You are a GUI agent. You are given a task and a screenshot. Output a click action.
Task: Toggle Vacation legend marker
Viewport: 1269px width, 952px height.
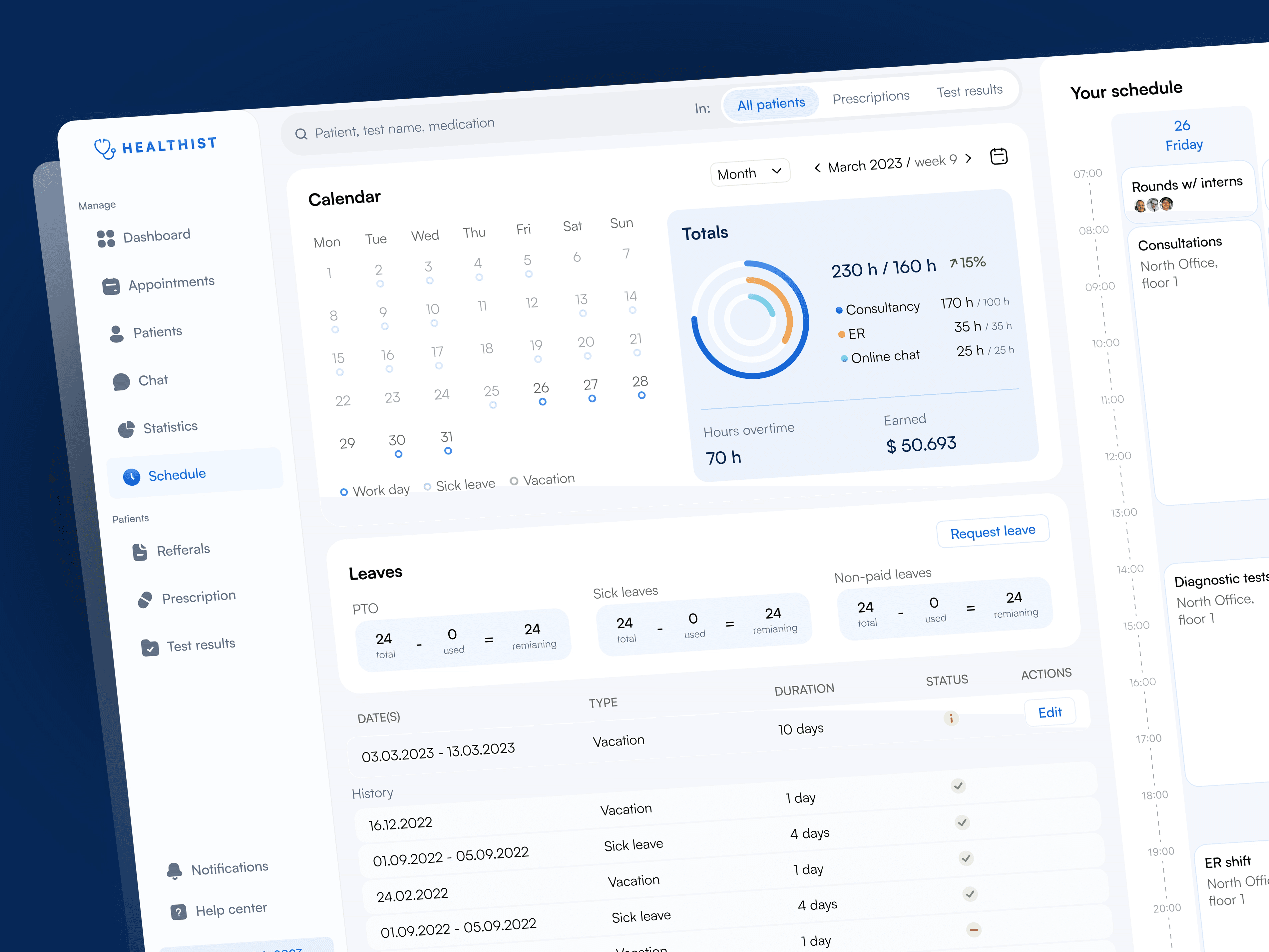click(514, 481)
